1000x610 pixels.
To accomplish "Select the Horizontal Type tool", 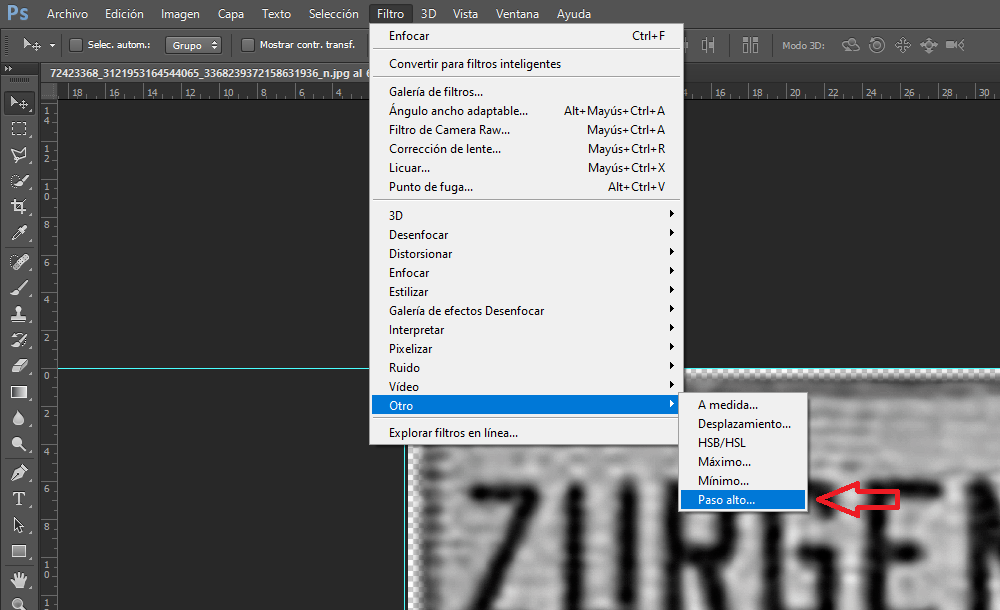I will coord(19,499).
